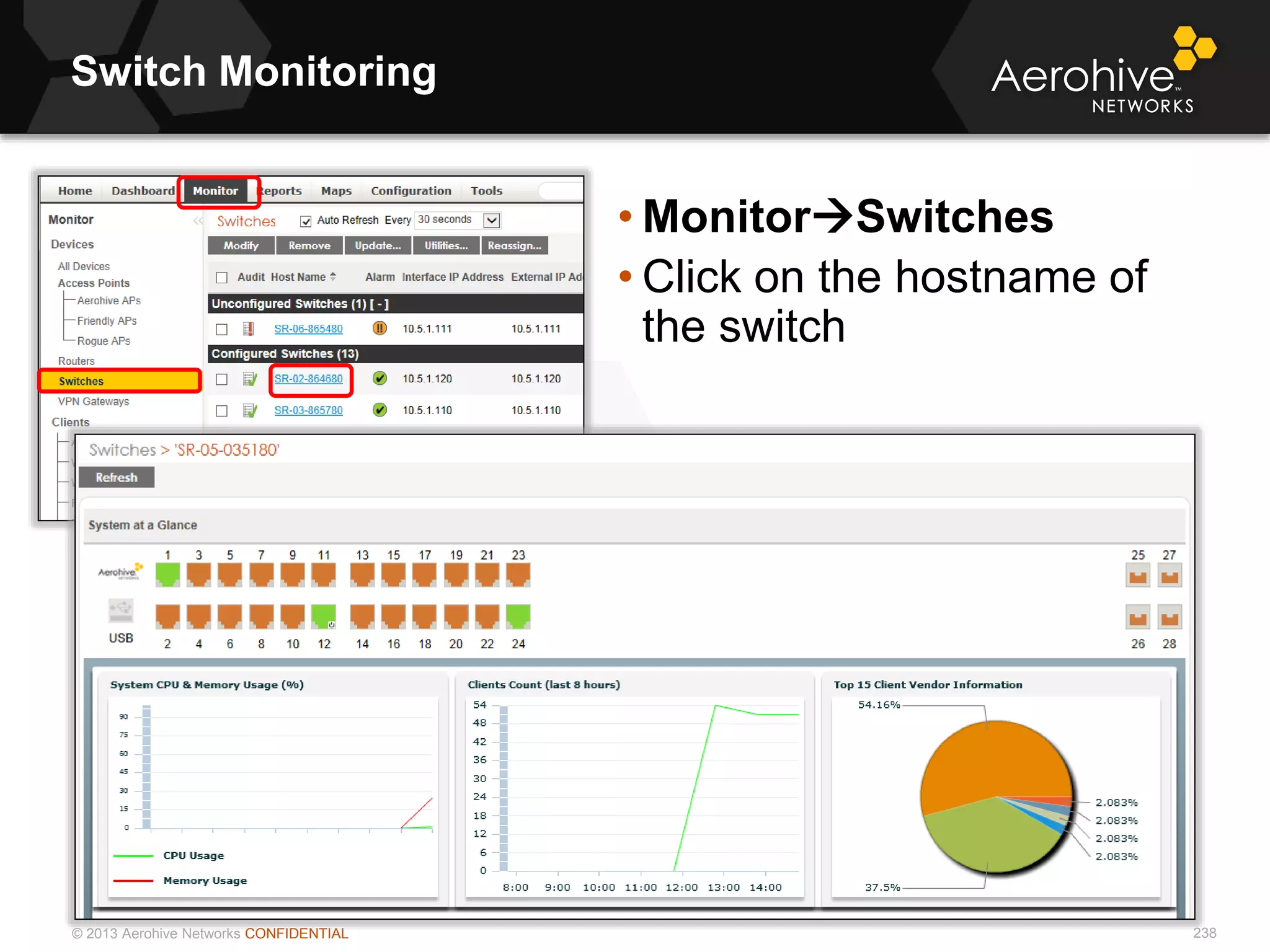Click the Remove button
Screen dimensions: 1270x952
[x=309, y=245]
